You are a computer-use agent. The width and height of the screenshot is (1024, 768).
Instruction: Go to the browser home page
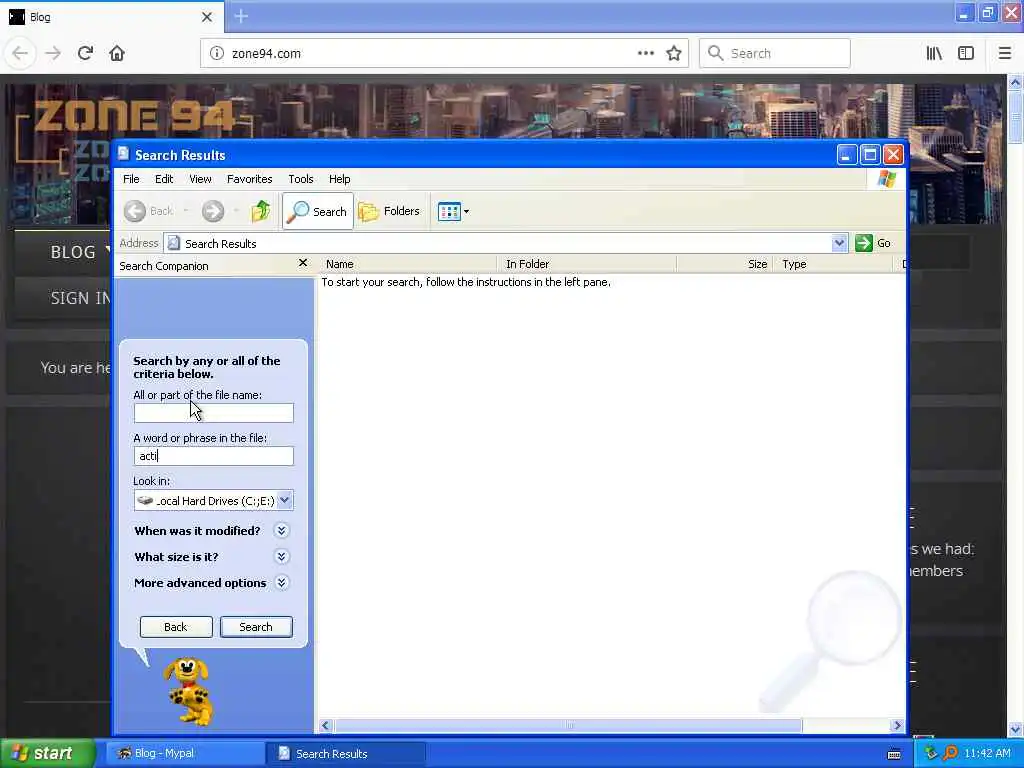click(x=117, y=54)
